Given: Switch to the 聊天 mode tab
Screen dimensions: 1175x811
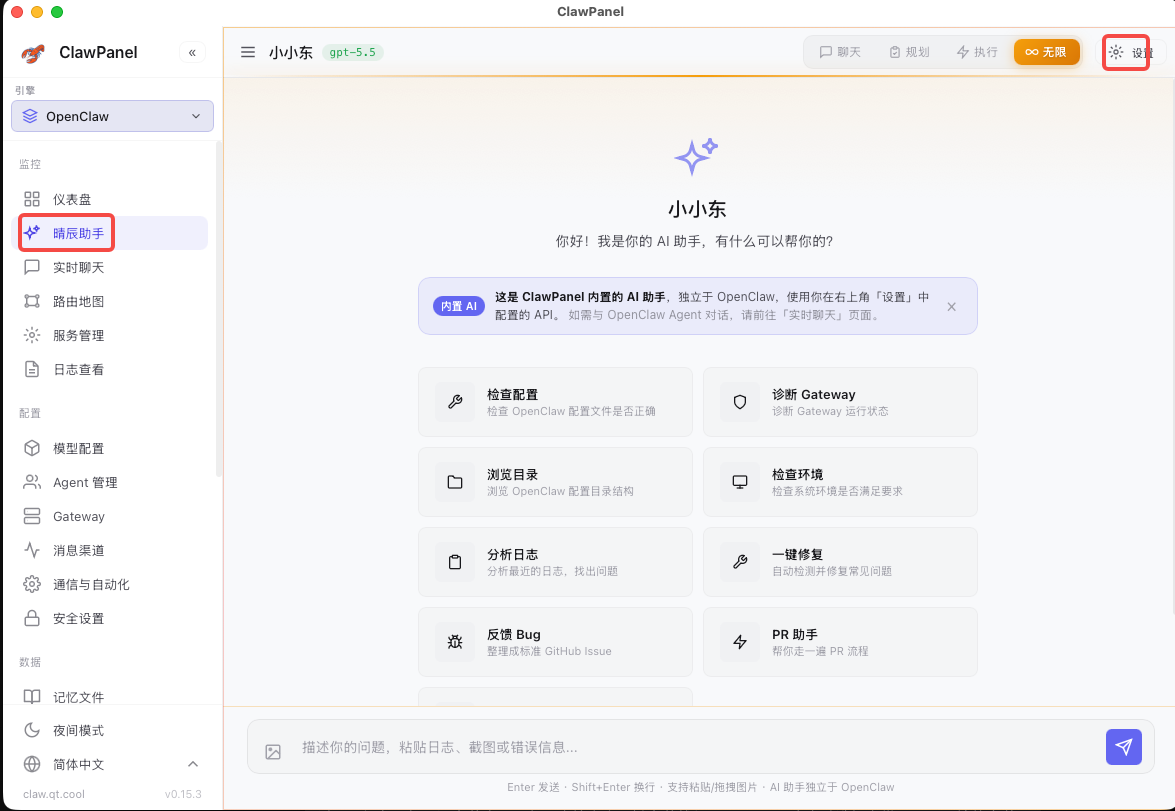Looking at the screenshot, I should click(x=840, y=52).
